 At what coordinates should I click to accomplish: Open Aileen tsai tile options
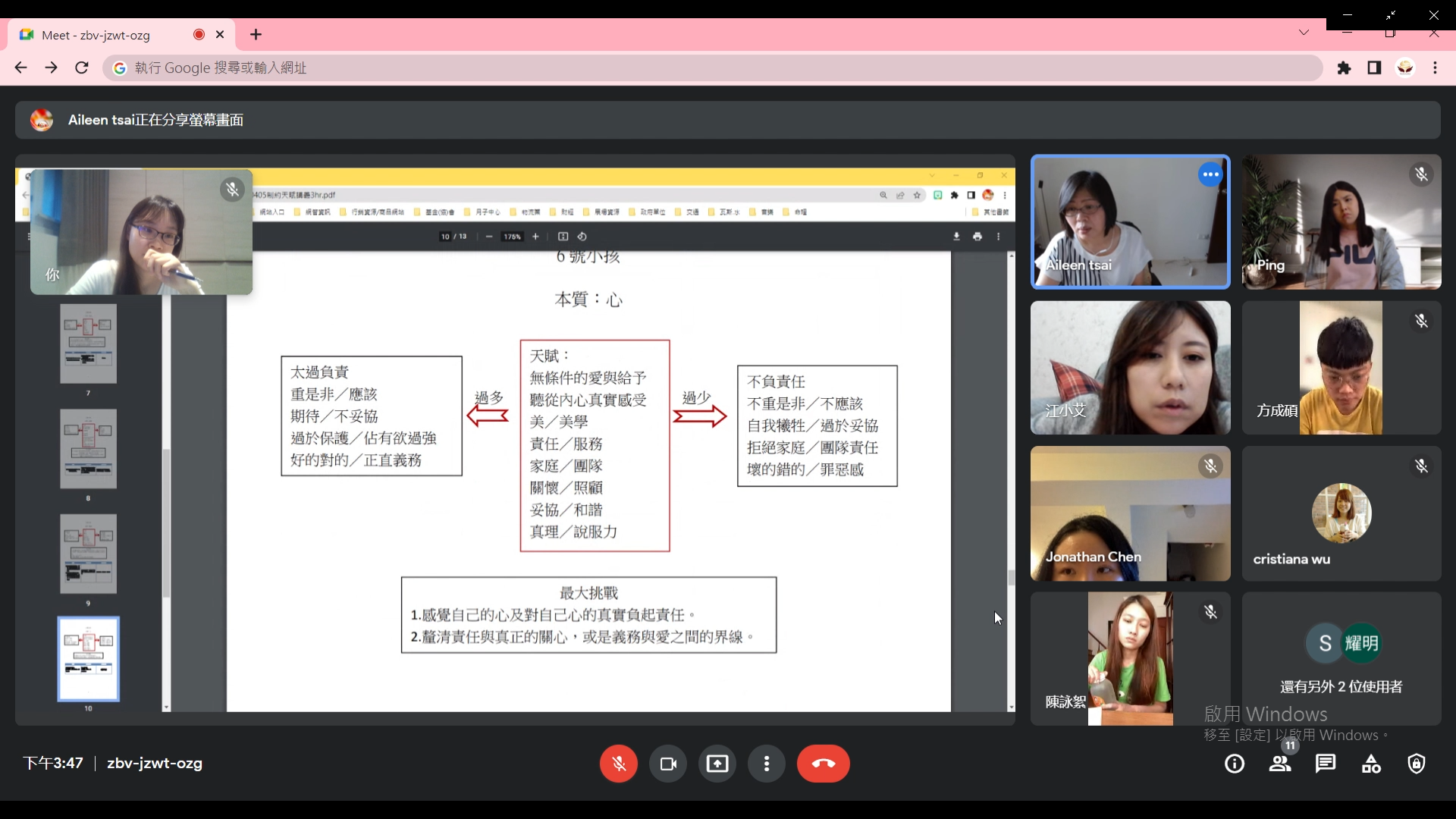[1210, 174]
